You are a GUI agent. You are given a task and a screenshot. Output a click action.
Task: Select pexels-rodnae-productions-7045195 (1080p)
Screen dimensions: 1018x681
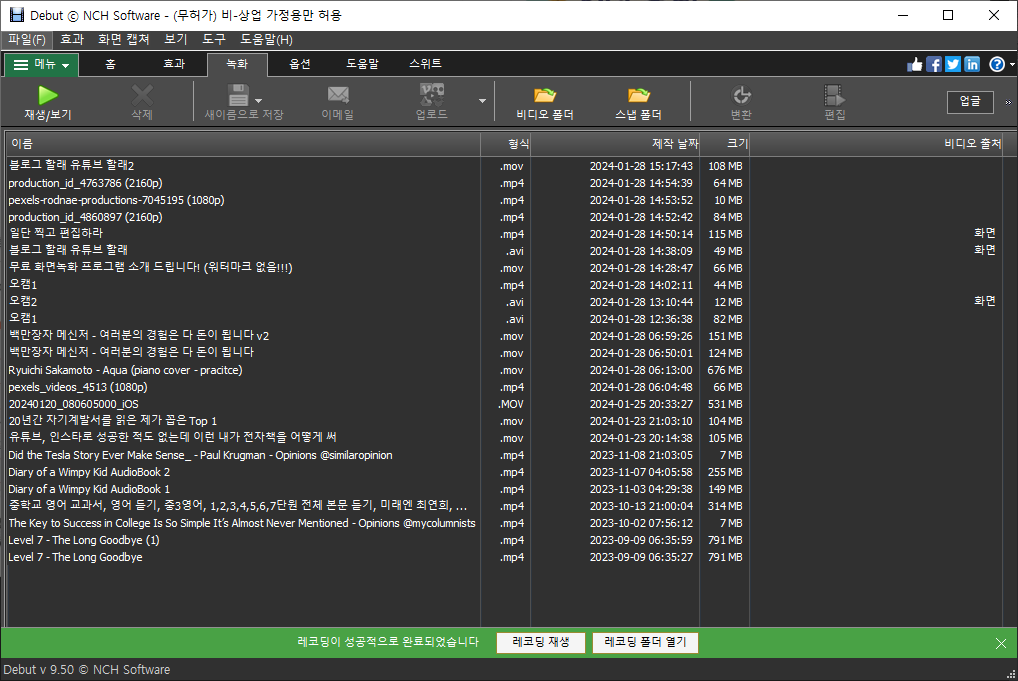click(116, 200)
